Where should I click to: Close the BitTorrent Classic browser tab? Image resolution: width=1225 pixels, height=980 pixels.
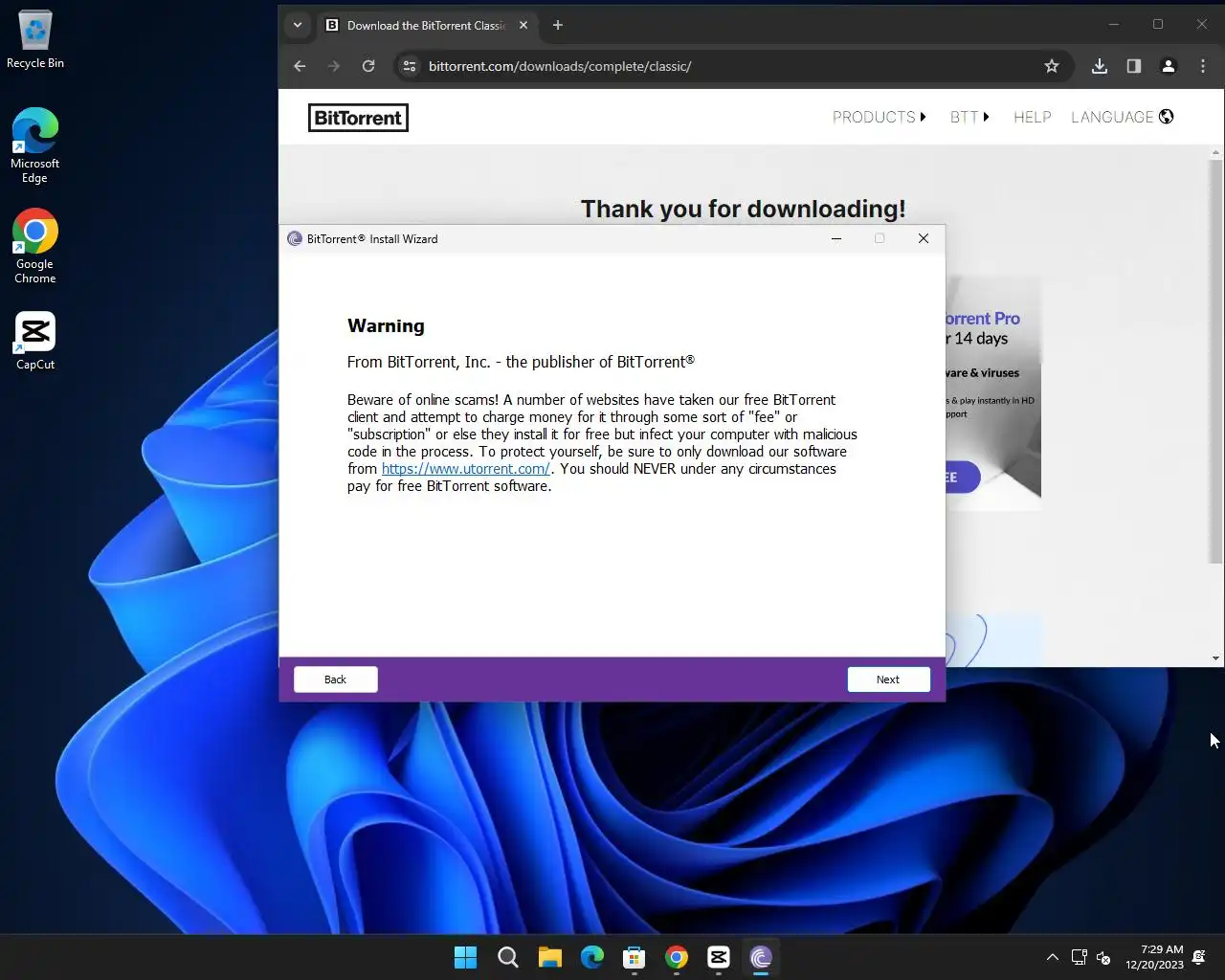click(x=523, y=26)
